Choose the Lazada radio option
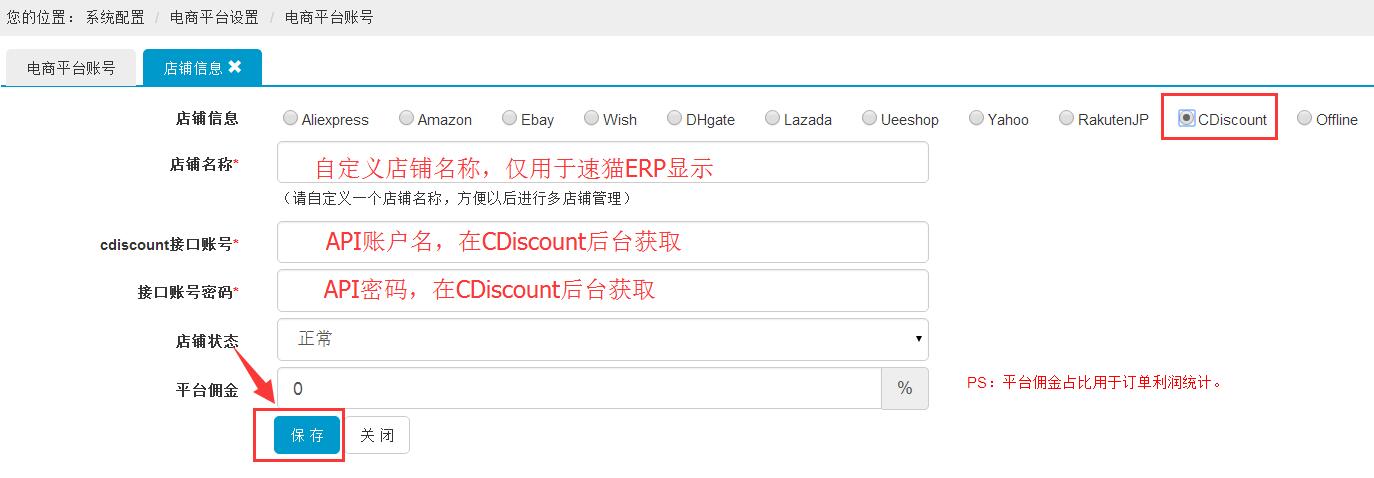The height and width of the screenshot is (478, 1374). (772, 118)
